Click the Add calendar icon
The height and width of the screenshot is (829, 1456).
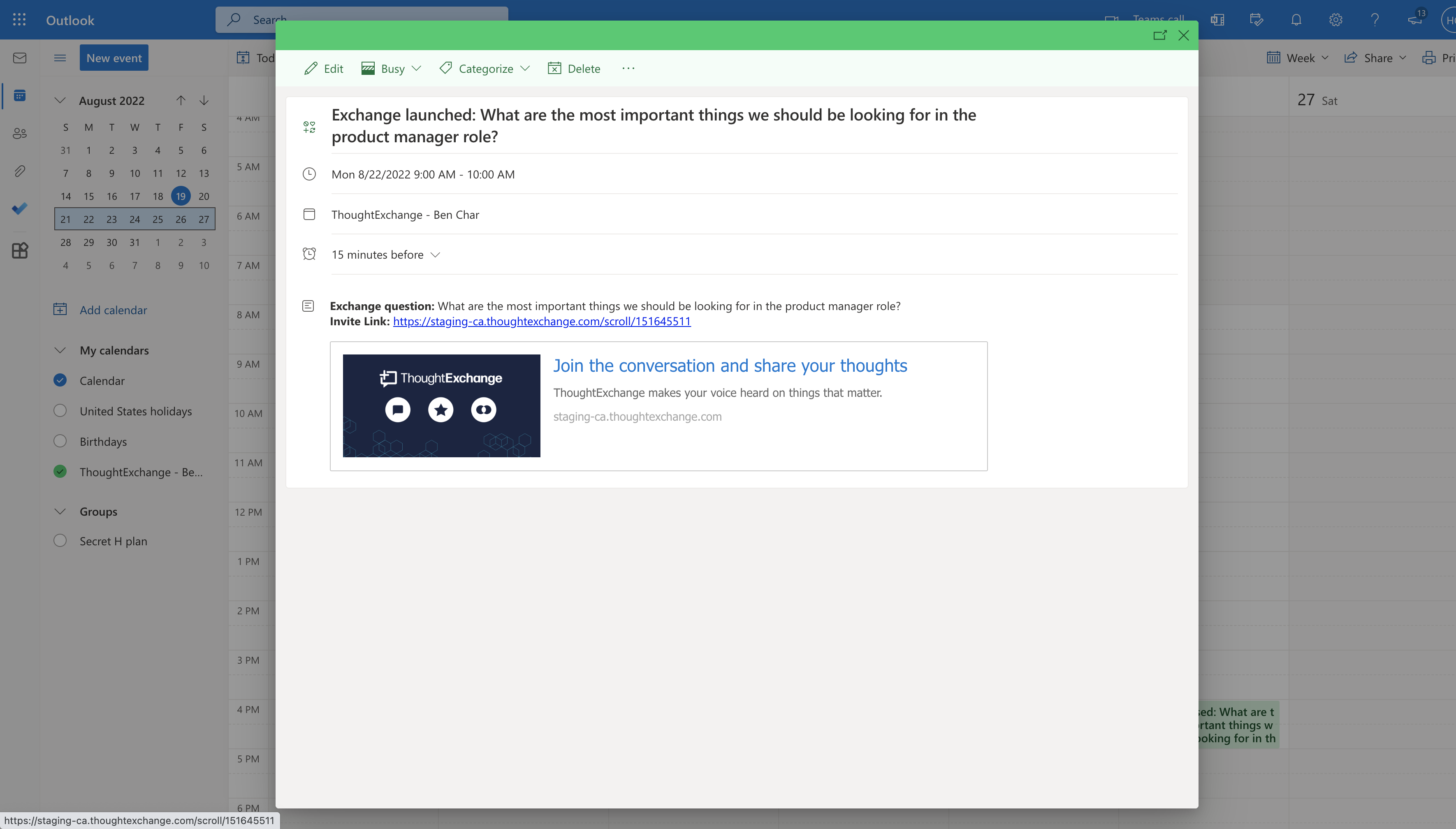pyautogui.click(x=60, y=309)
